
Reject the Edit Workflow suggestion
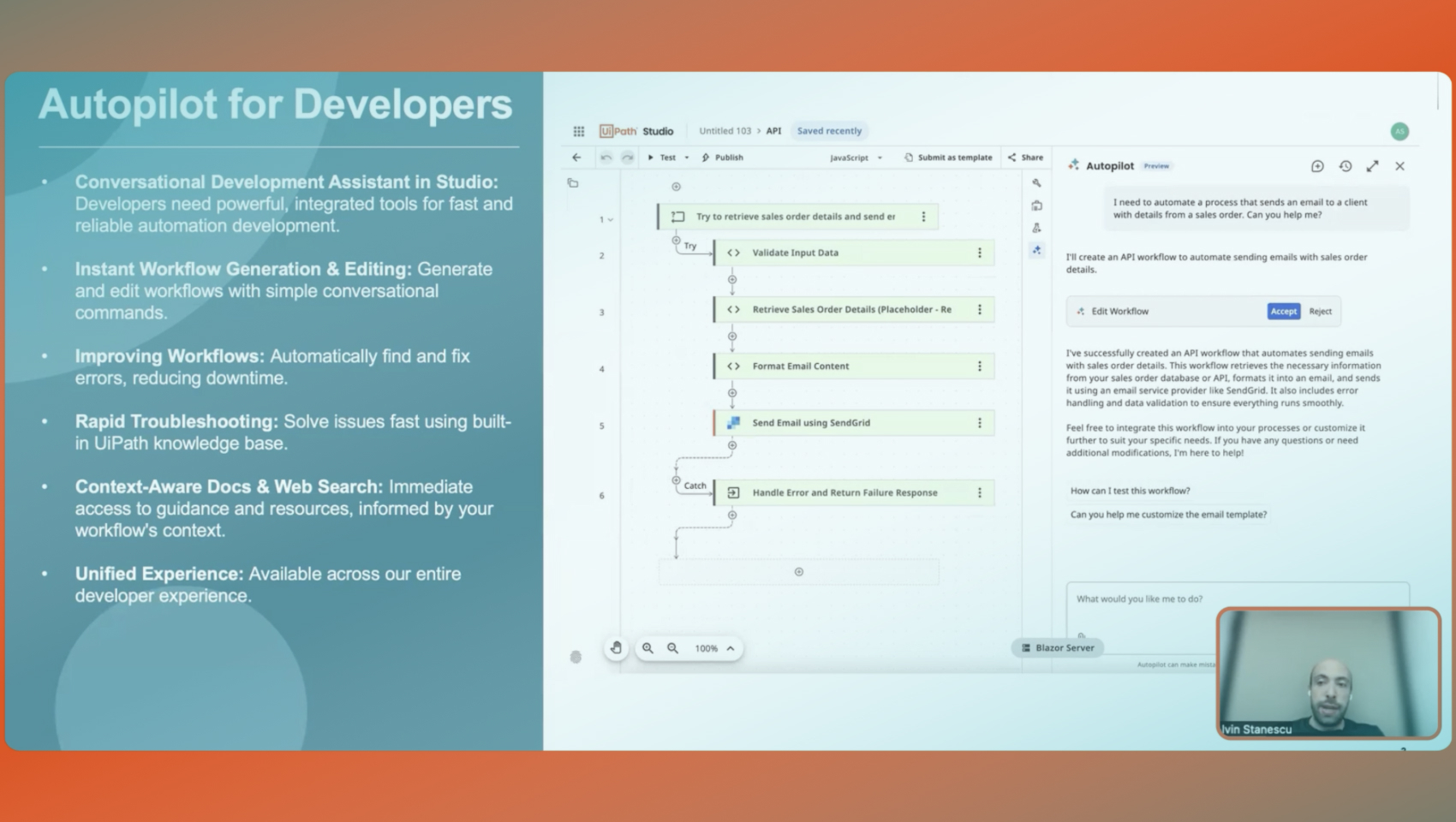[1320, 312]
